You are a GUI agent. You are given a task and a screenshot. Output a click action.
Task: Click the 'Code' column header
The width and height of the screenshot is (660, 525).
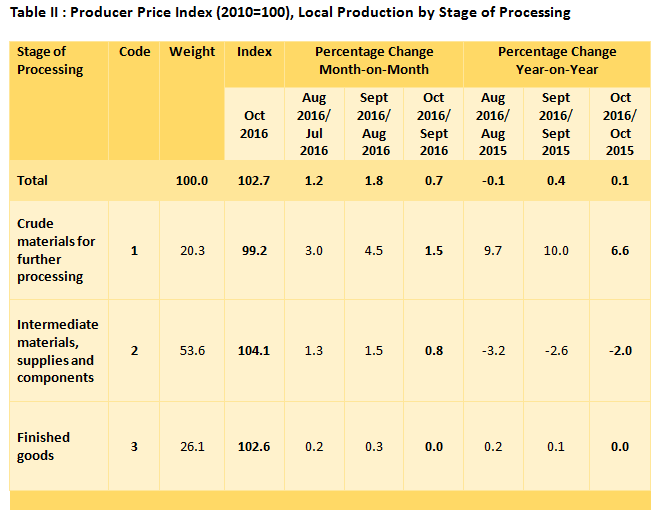click(x=134, y=52)
